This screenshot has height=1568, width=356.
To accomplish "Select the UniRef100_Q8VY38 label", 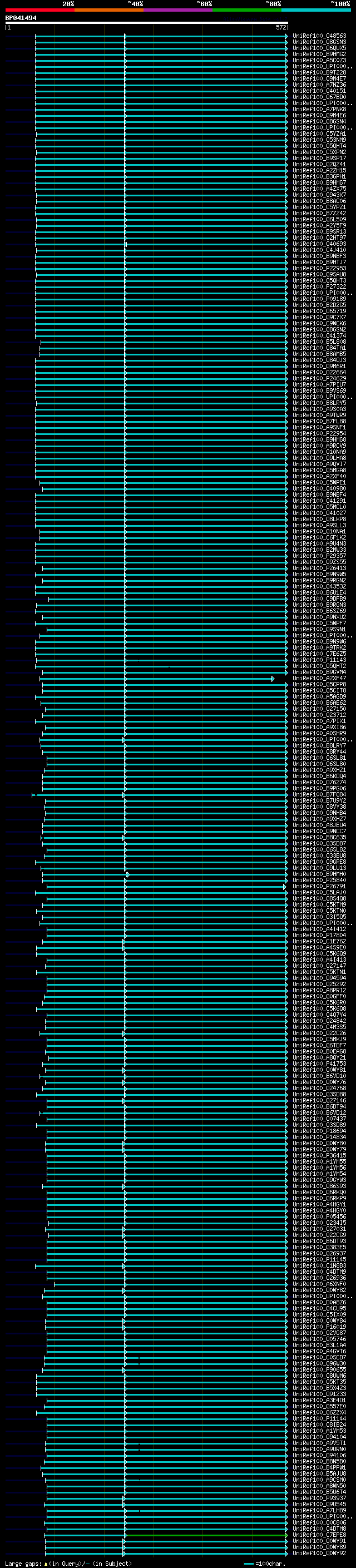I will [x=319, y=807].
